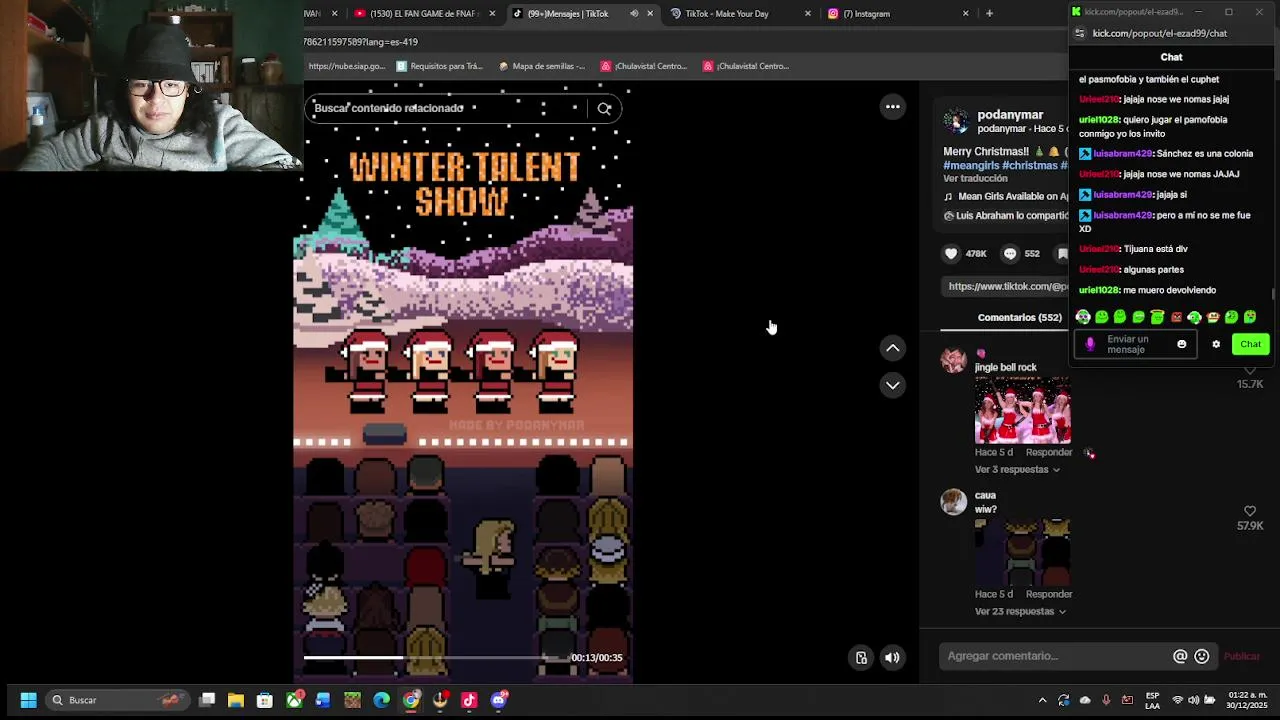
Task: Open File Explorer from taskbar
Action: 236,700
